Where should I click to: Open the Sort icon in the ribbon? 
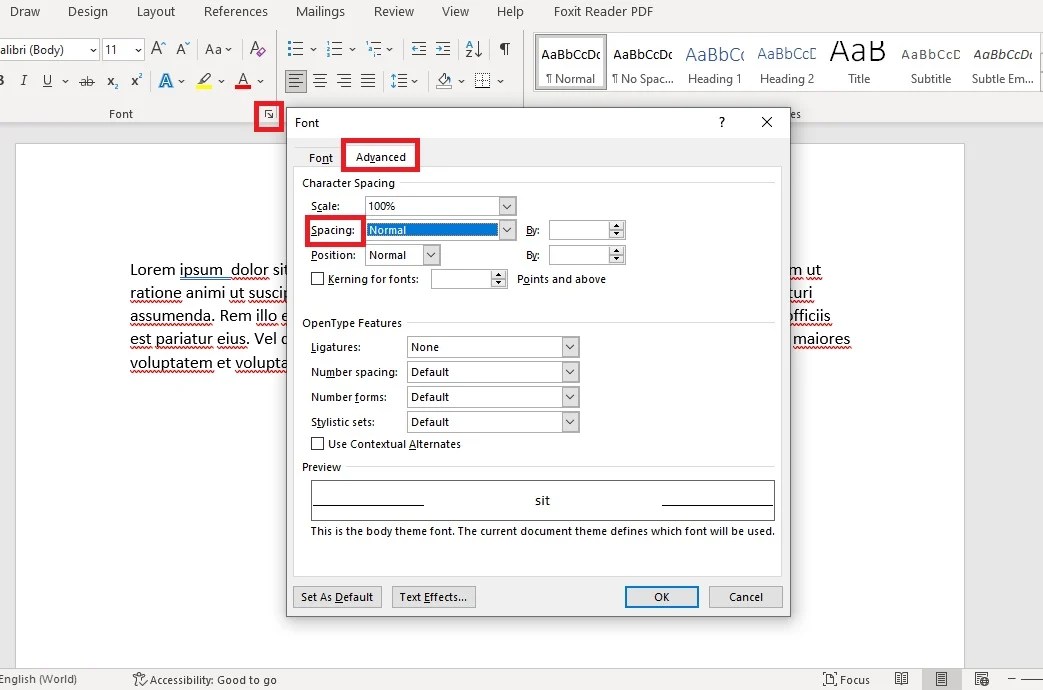click(471, 48)
